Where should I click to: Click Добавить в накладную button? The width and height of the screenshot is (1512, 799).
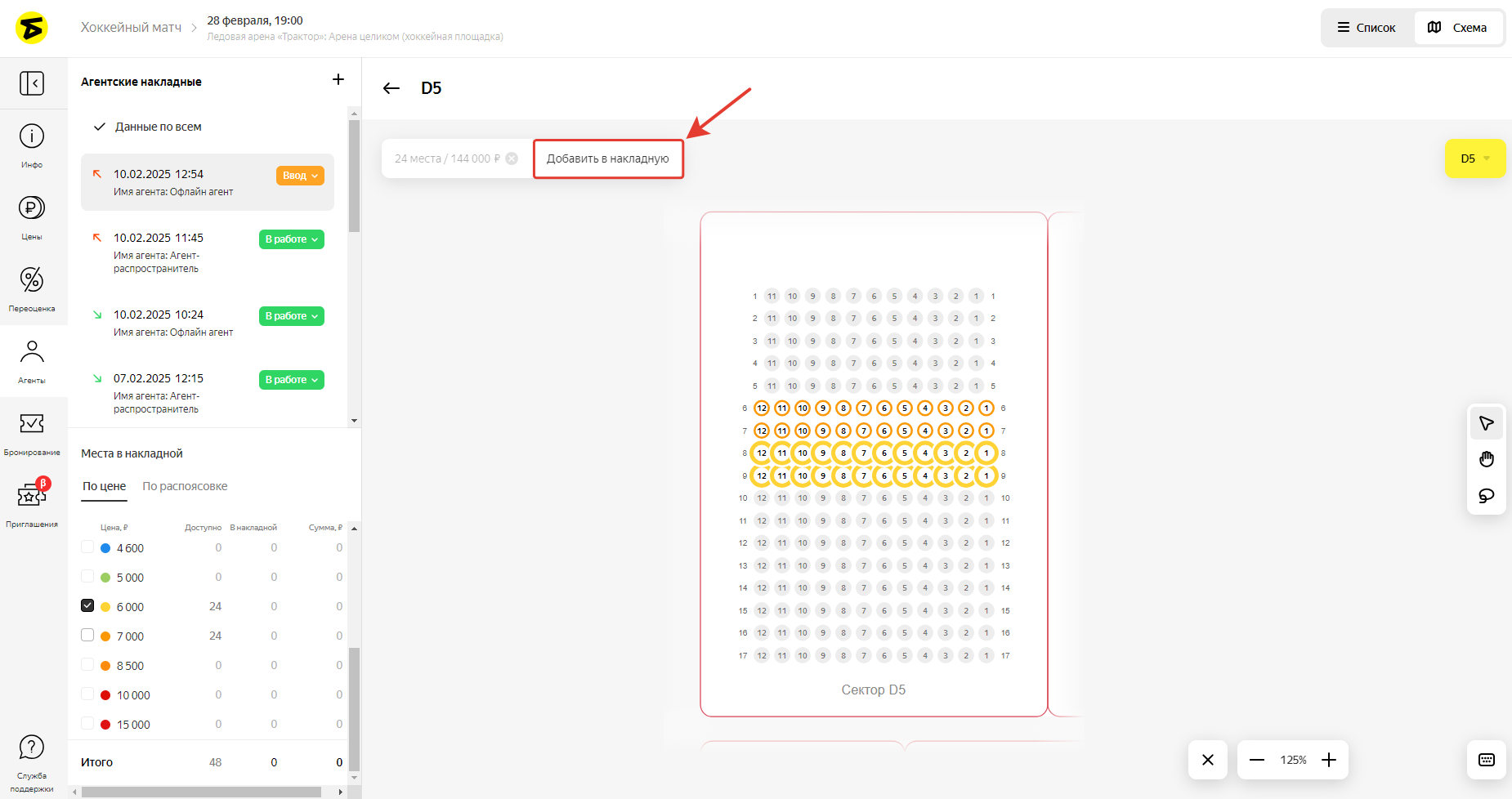(608, 158)
